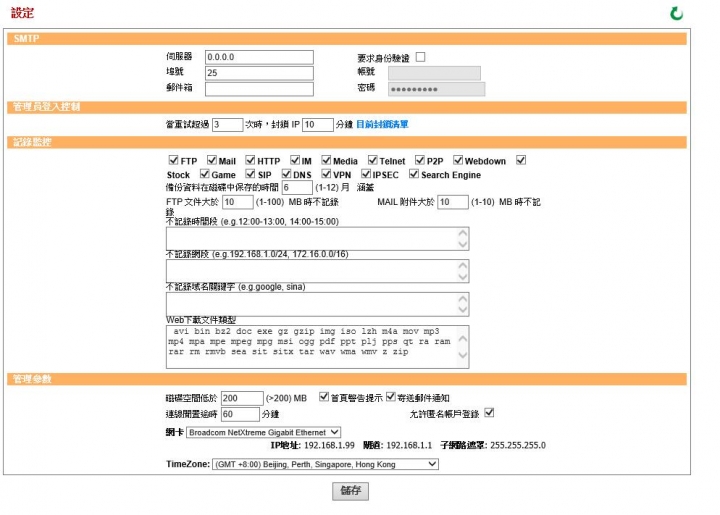
Task: Toggle the Search Engine checkbox
Action: pyautogui.click(x=414, y=174)
